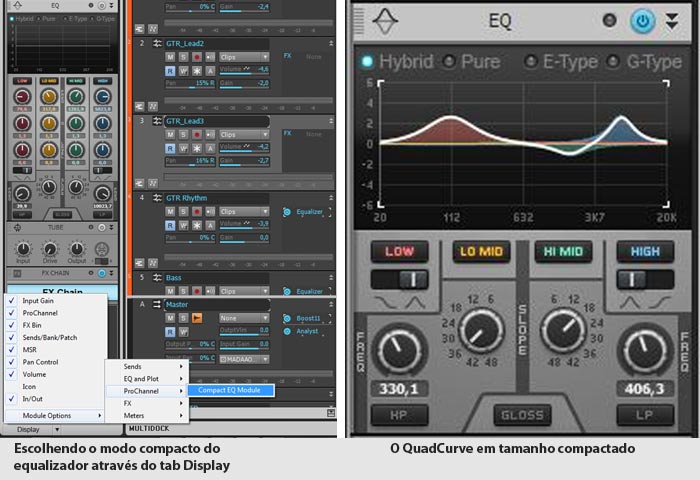The width and height of the screenshot is (700, 480).
Task: Open Clips dropdown on GTR_Lead3 track
Action: [x=244, y=134]
